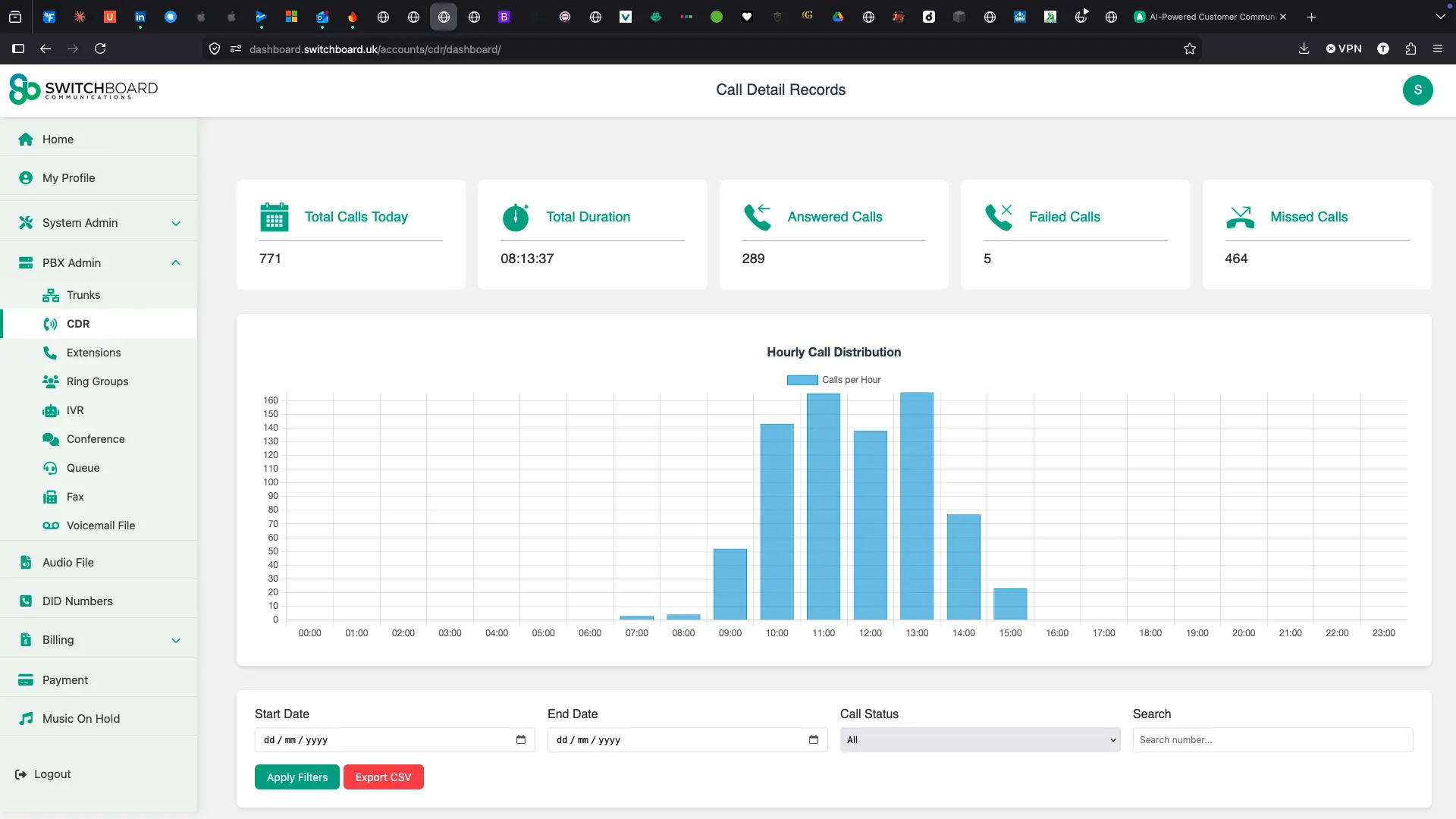Select the Trunks menu label
This screenshot has height=819, width=1456.
click(x=83, y=295)
